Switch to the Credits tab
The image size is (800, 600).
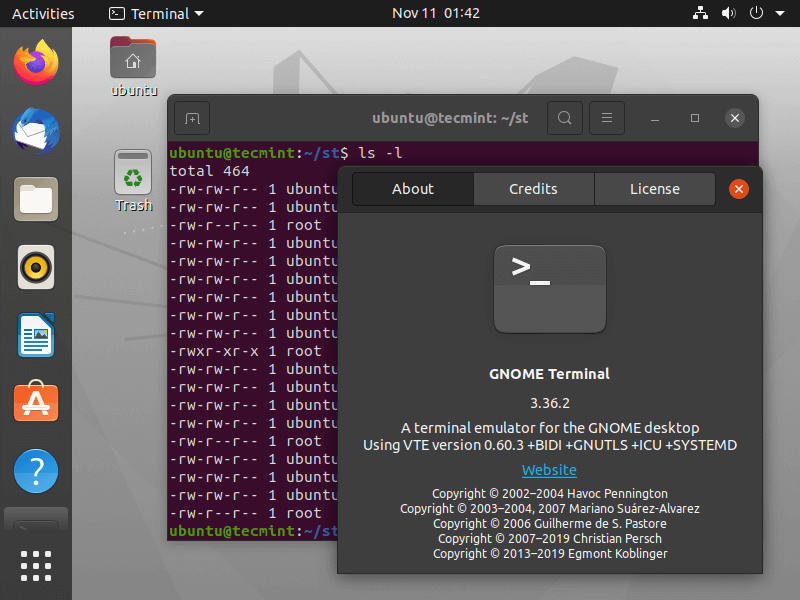coord(533,189)
